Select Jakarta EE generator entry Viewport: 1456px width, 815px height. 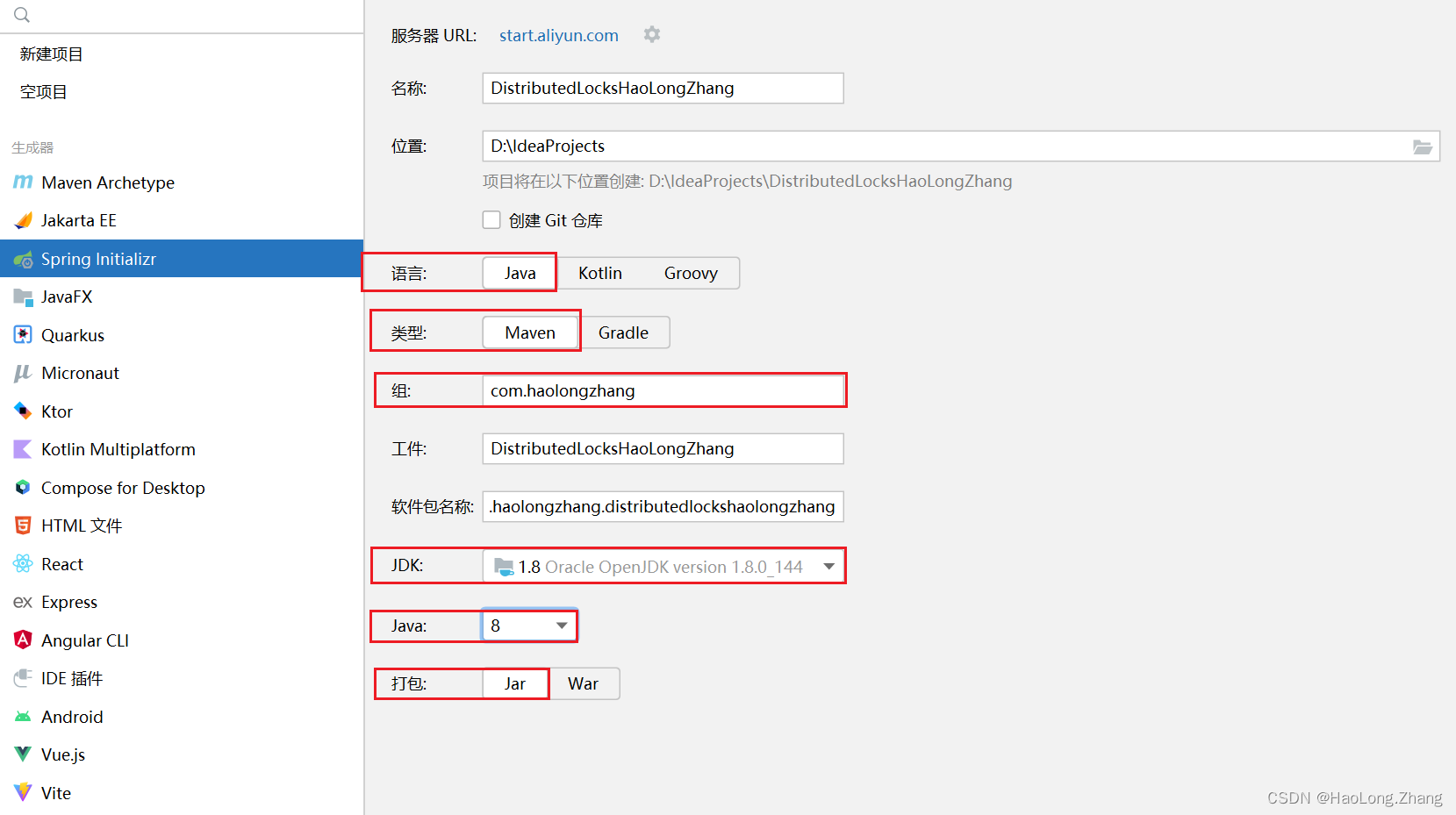[x=182, y=220]
